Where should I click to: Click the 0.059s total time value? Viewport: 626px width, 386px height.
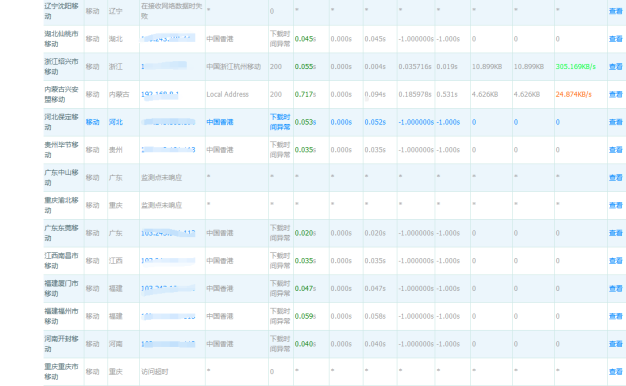pos(305,316)
